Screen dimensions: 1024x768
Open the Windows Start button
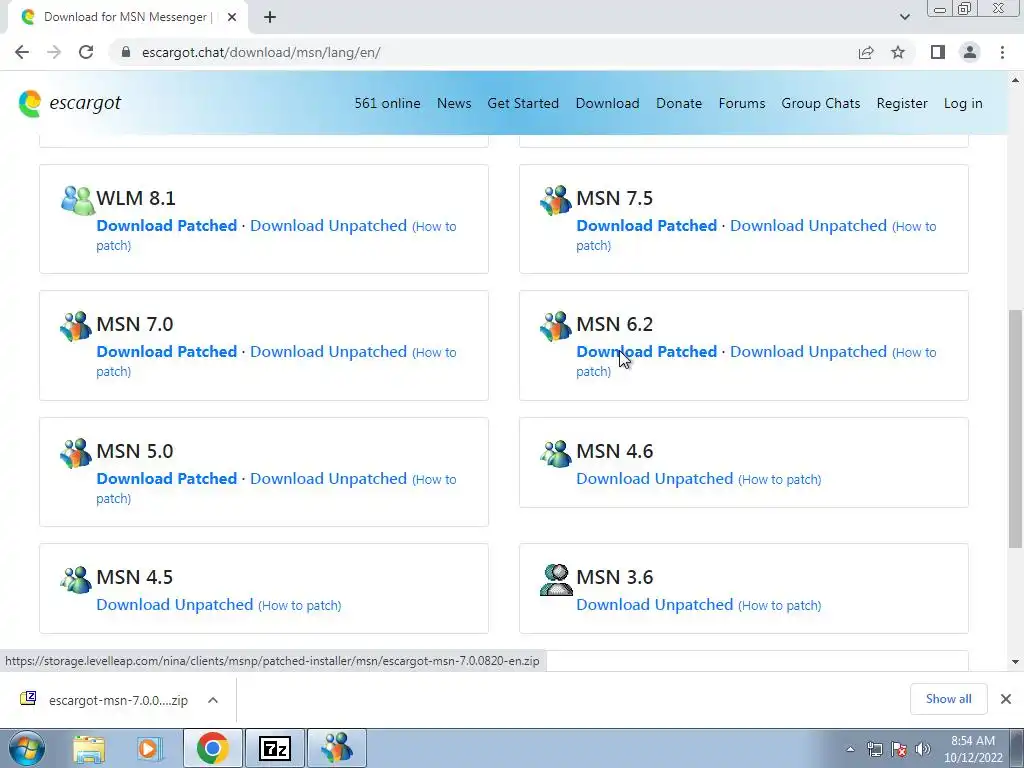click(x=26, y=748)
